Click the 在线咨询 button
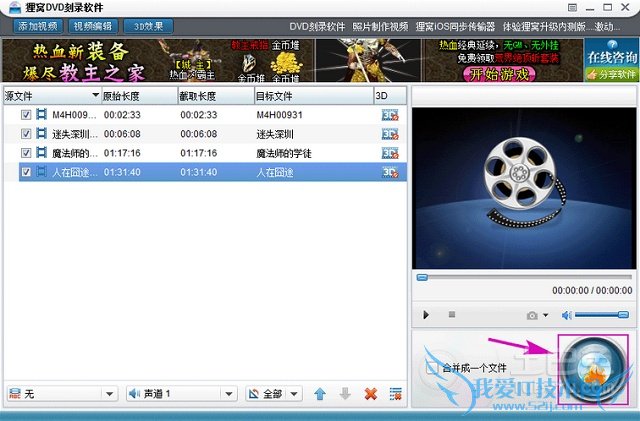The height and width of the screenshot is (421, 640). pyautogui.click(x=611, y=53)
